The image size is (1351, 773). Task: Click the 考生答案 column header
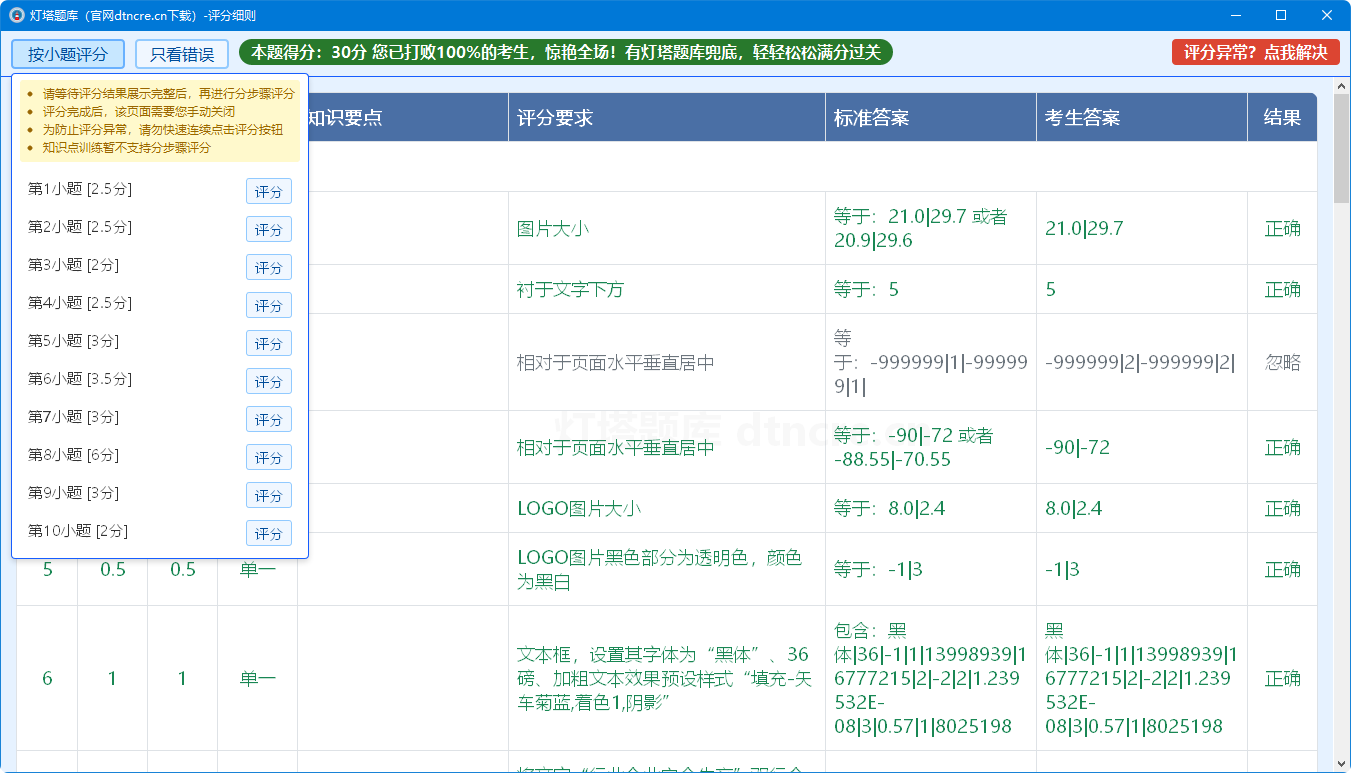(1142, 117)
